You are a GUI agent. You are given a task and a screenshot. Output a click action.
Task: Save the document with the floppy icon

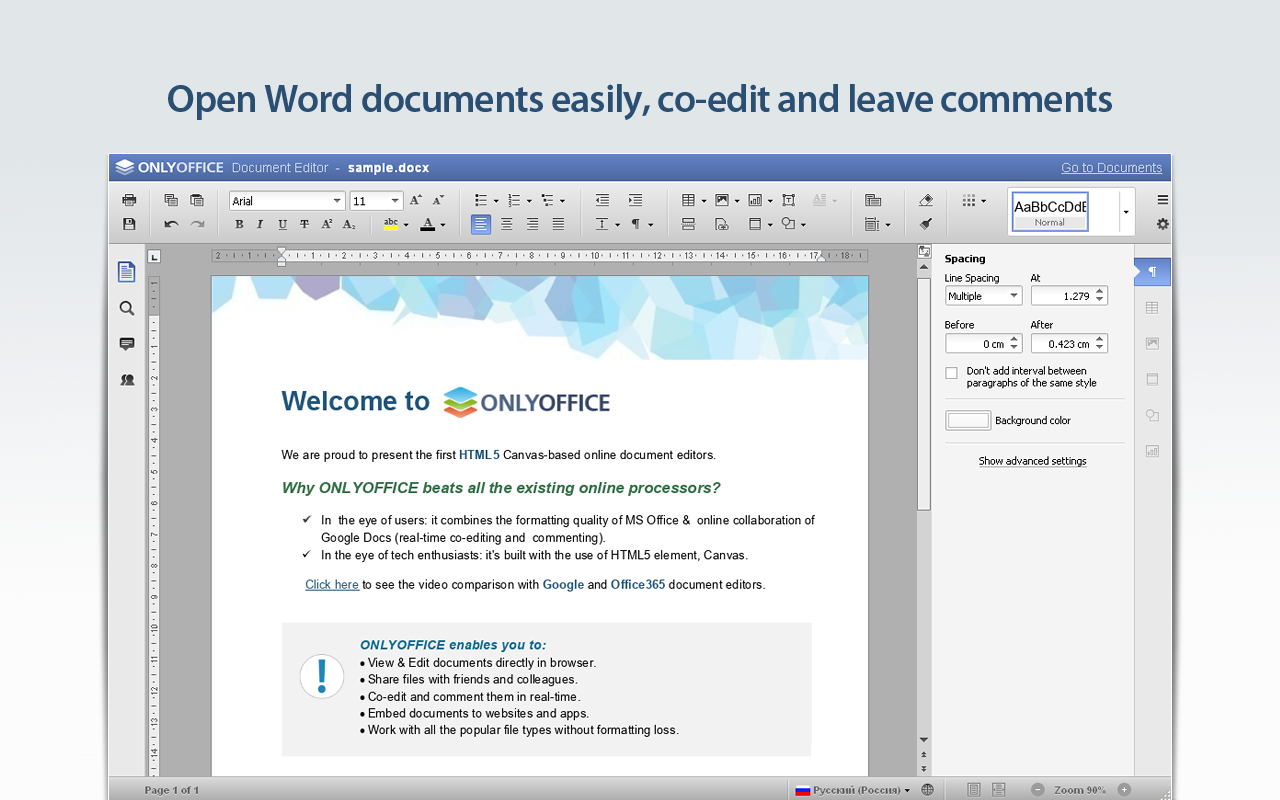129,224
